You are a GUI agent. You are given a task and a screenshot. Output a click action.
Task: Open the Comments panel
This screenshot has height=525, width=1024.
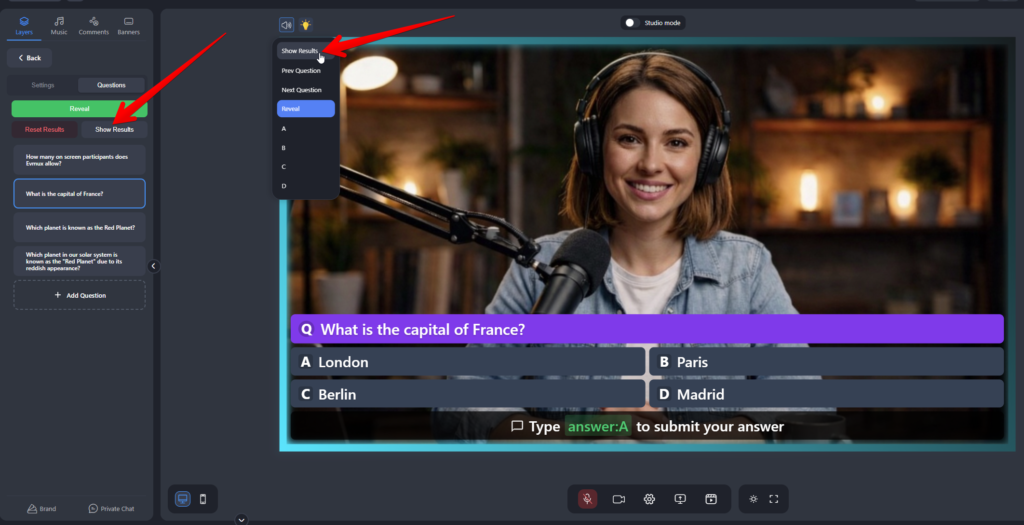coord(93,25)
